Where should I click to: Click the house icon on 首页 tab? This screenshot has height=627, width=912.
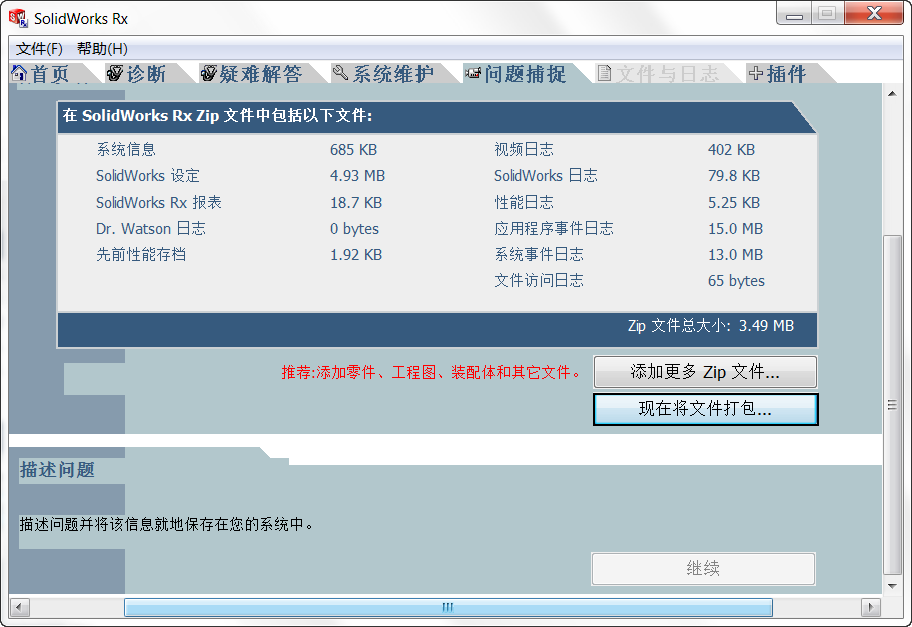(x=19, y=73)
